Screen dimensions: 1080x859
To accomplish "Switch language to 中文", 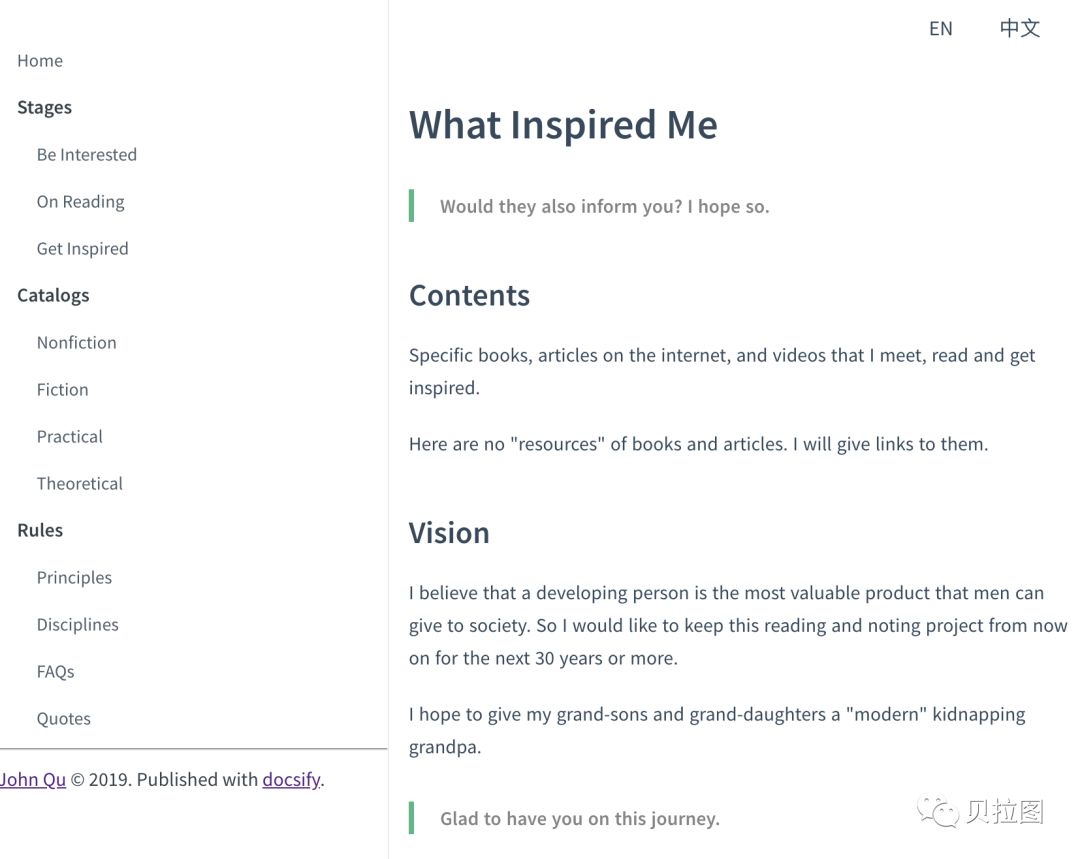I will click(1019, 28).
